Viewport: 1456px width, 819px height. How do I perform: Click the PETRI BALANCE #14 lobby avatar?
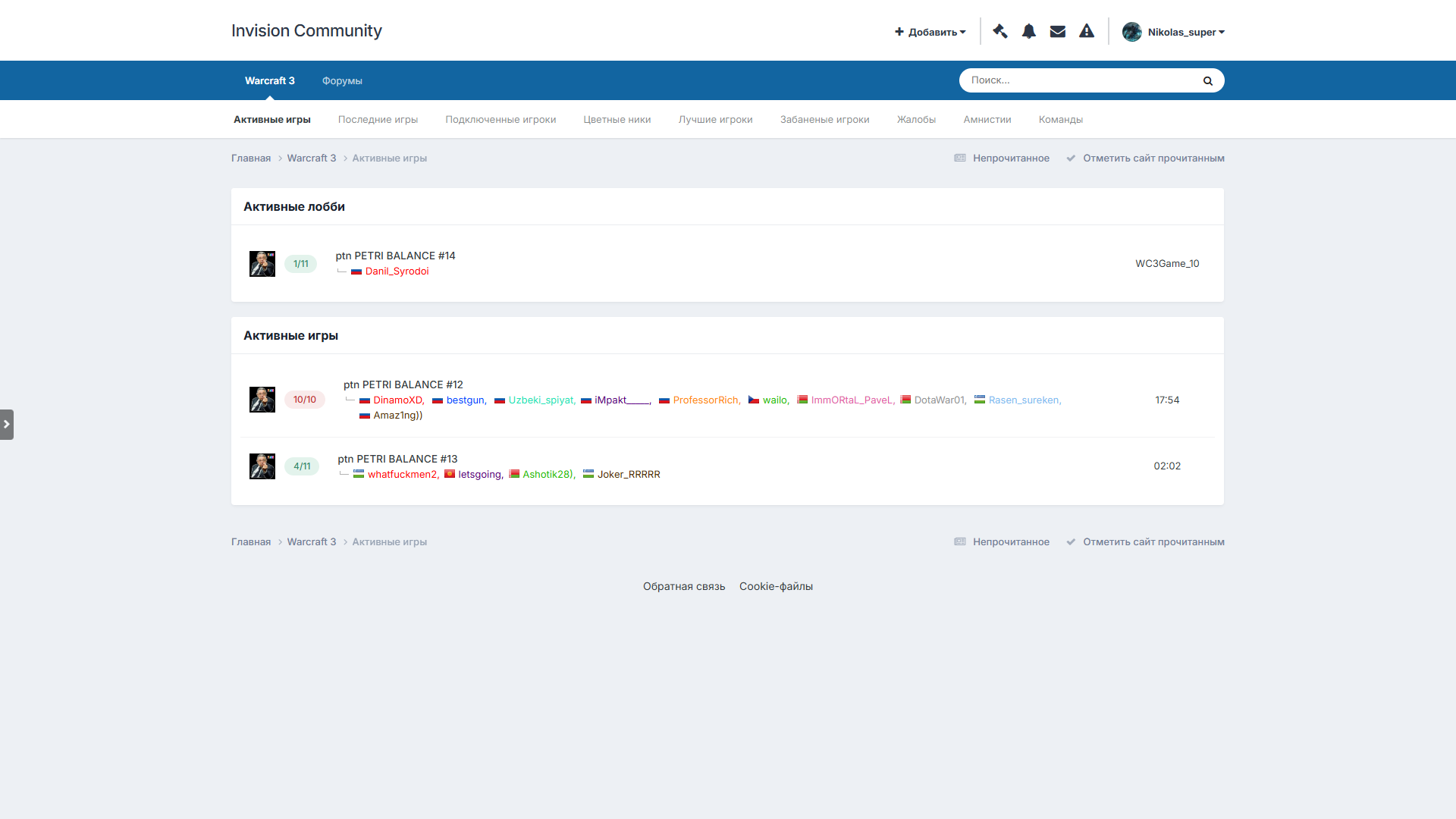[x=262, y=264]
